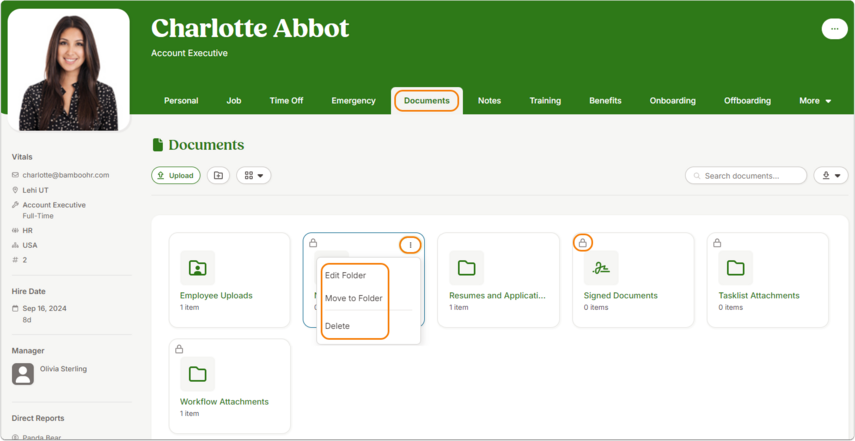Open the Employee Uploads folder icon
The height and width of the screenshot is (441, 855).
(197, 268)
